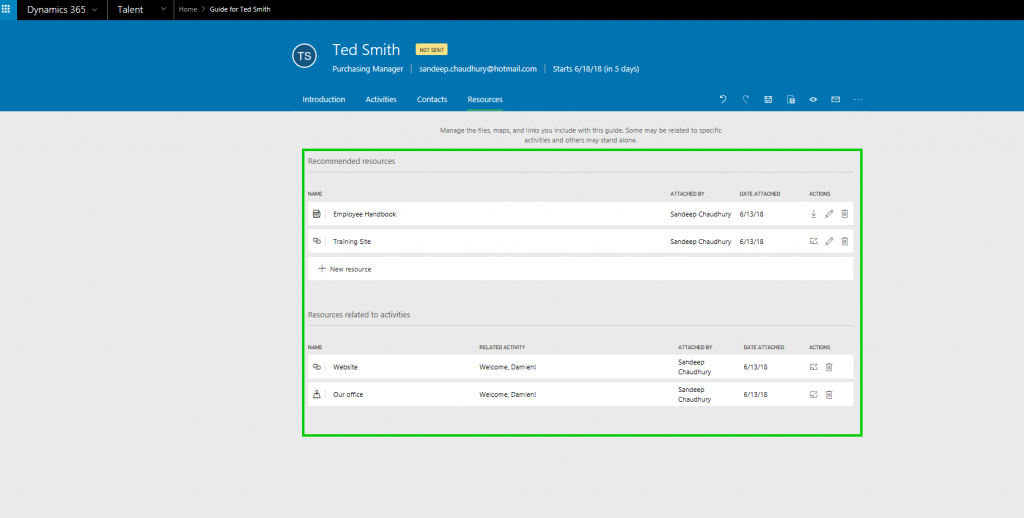Click the Employee Handbook document icon

pos(317,214)
